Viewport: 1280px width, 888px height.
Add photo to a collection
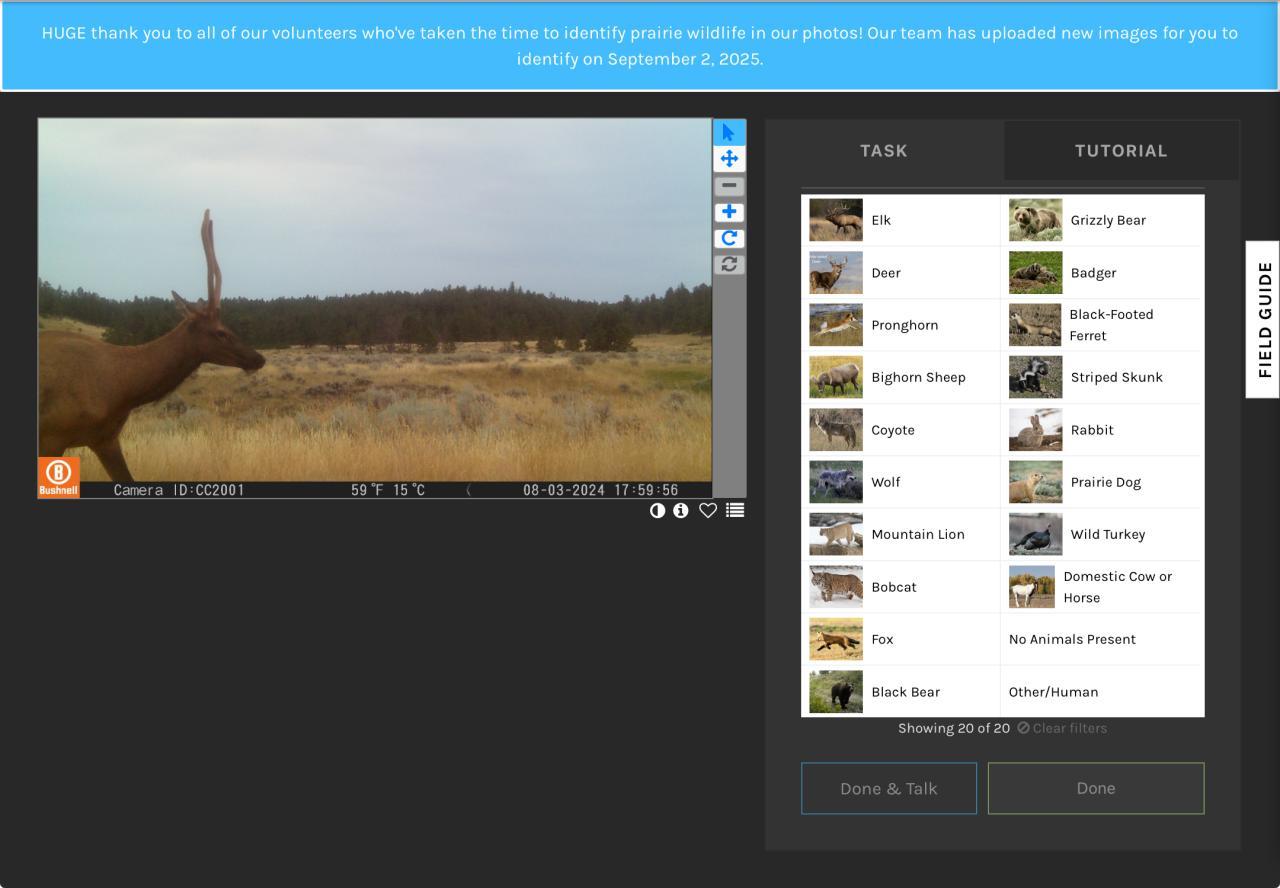click(735, 510)
